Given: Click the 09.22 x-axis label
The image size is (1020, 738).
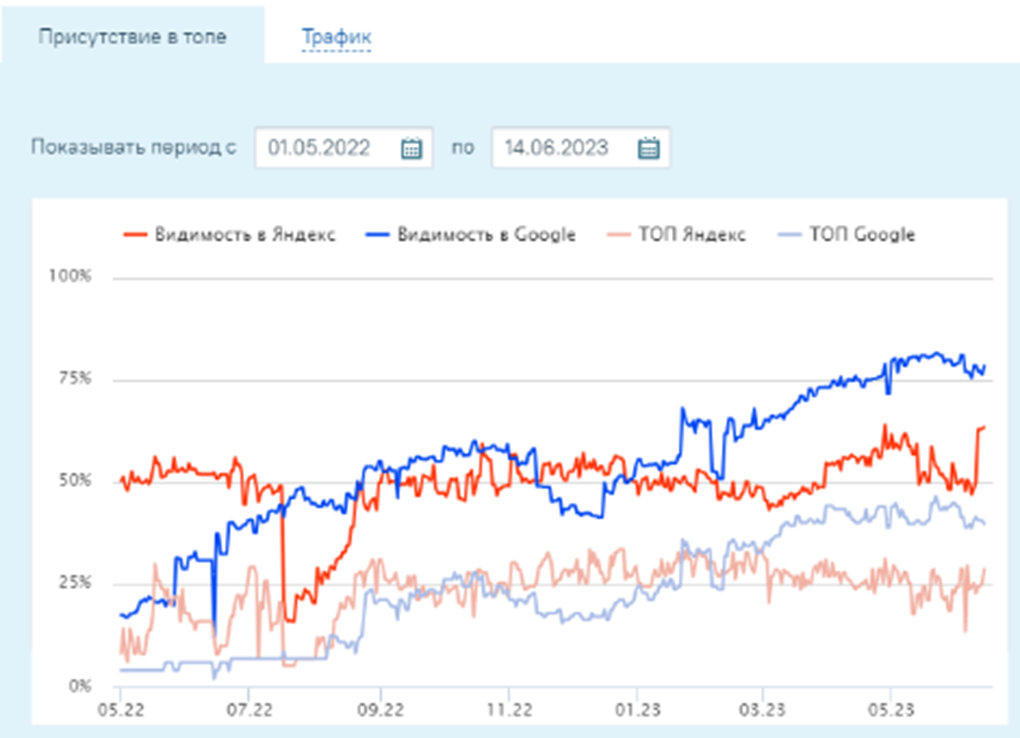Looking at the screenshot, I should click(380, 709).
